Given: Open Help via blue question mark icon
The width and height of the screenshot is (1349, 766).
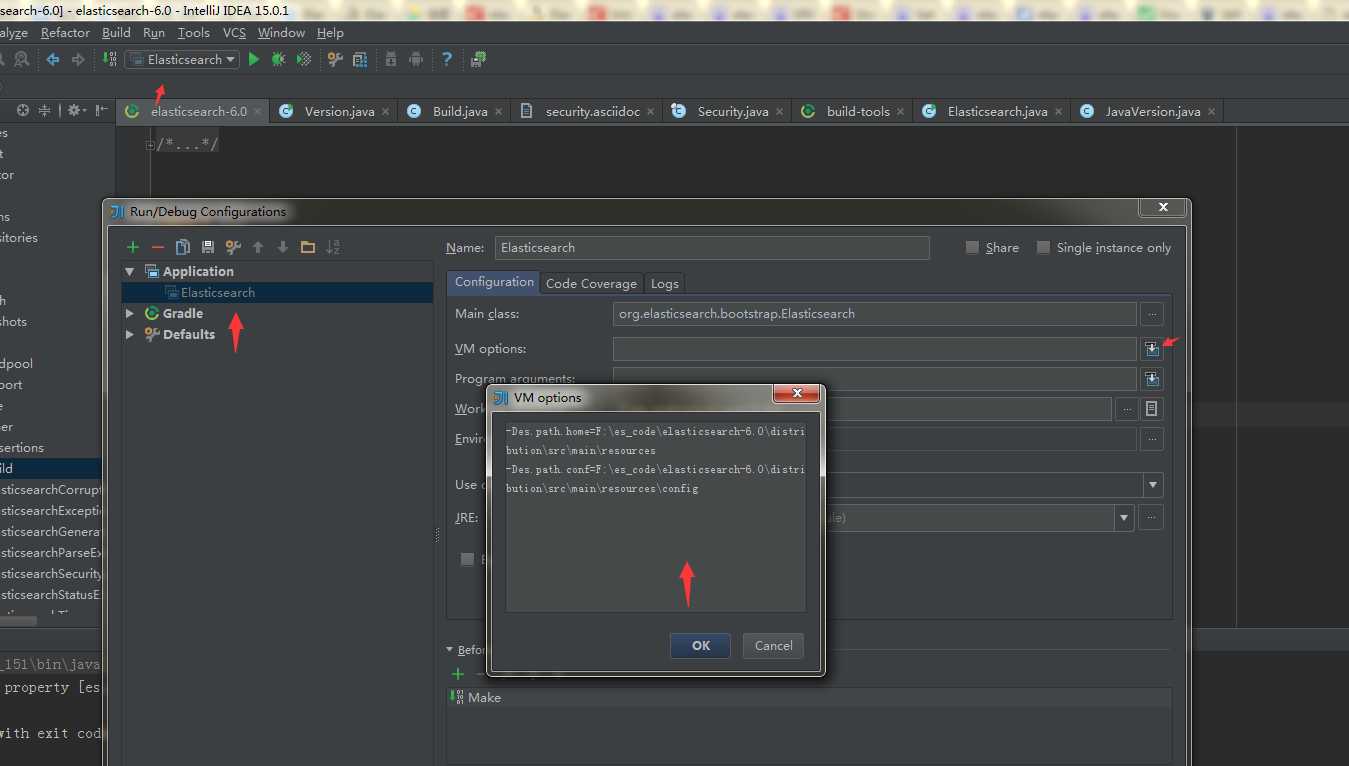Looking at the screenshot, I should 447,60.
